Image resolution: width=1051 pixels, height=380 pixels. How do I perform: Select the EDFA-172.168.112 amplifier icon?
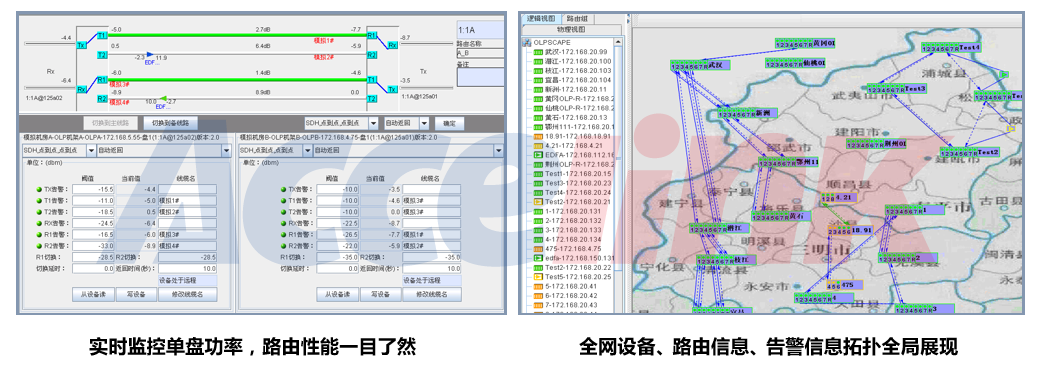pyautogui.click(x=538, y=155)
